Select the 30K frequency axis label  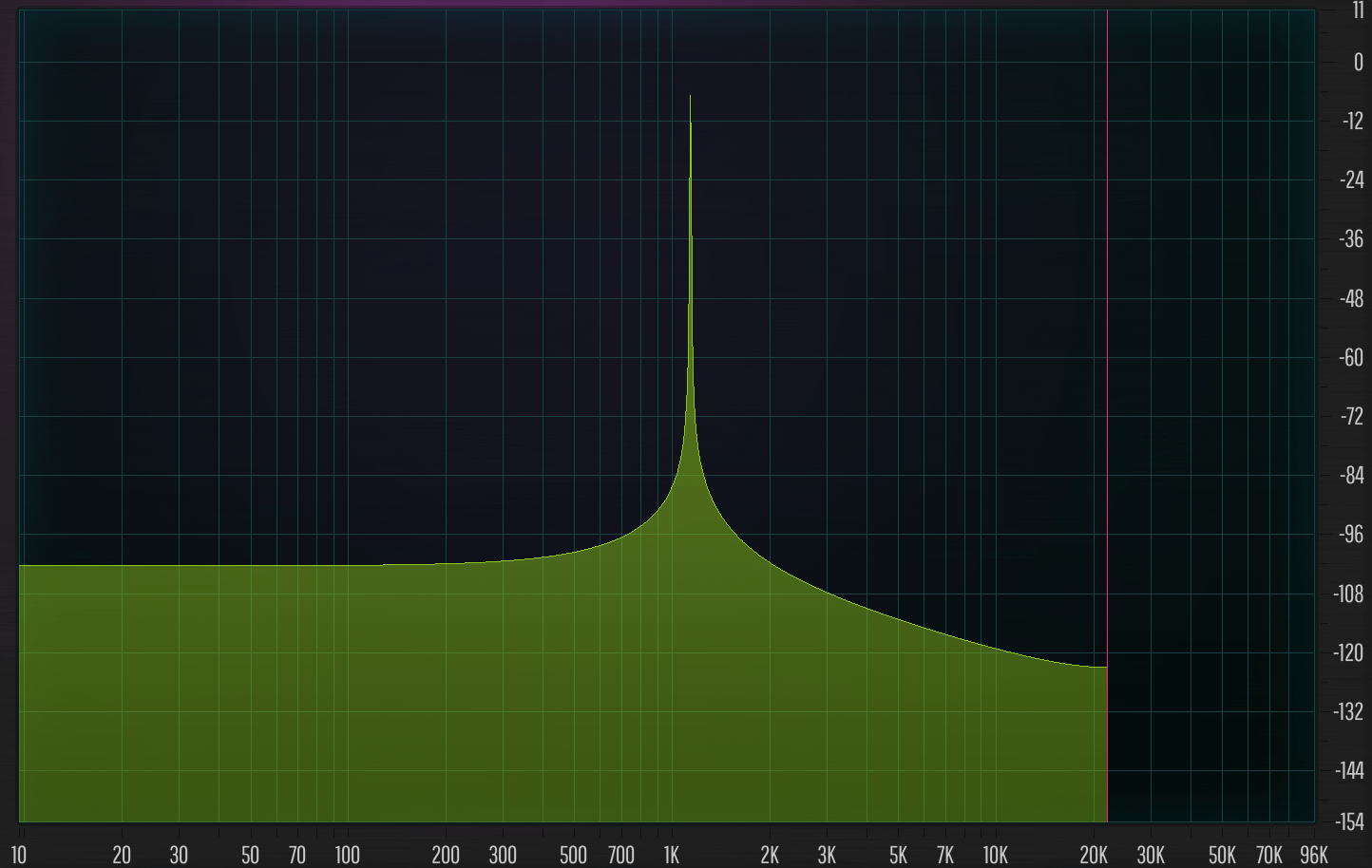coord(1151,855)
